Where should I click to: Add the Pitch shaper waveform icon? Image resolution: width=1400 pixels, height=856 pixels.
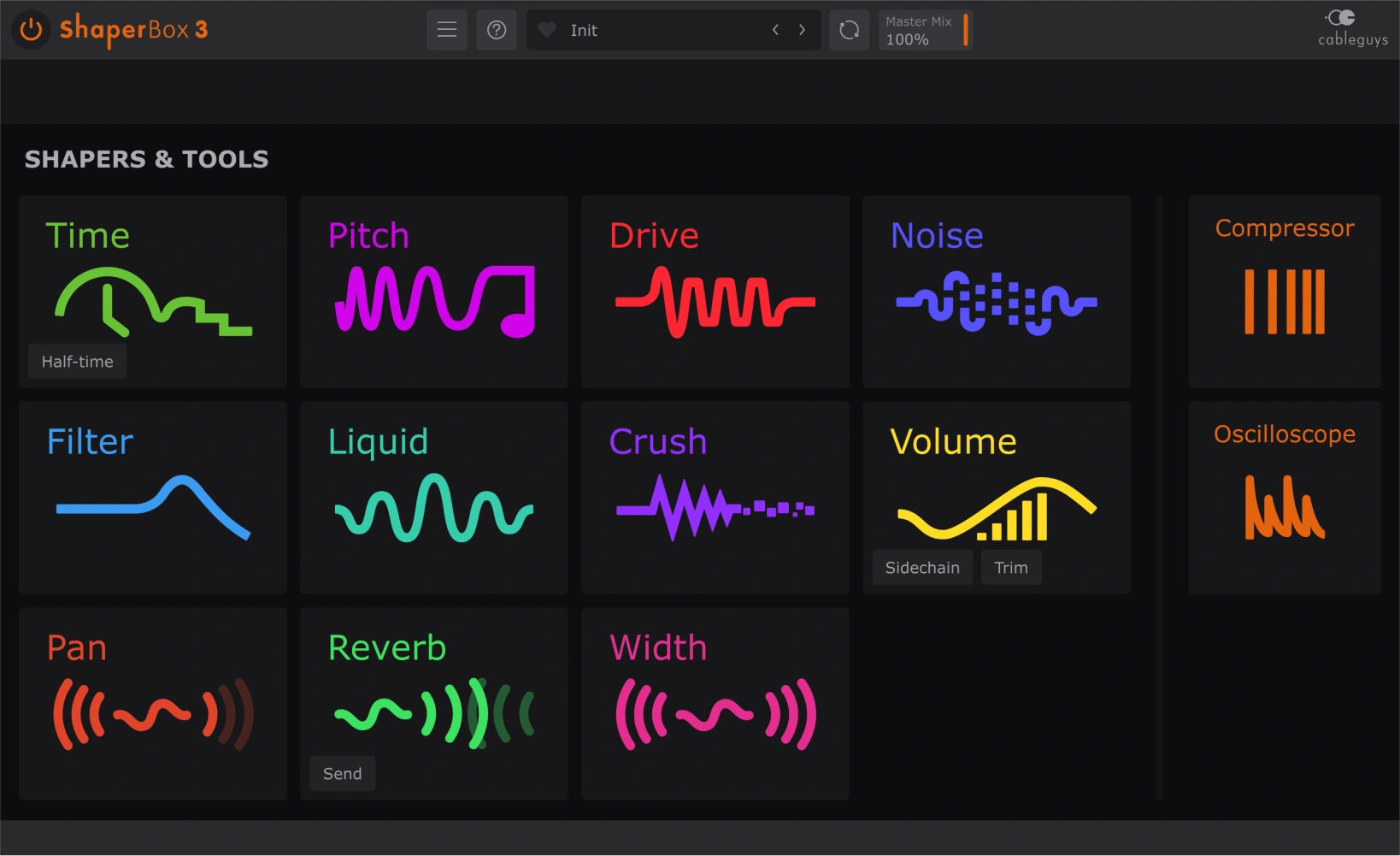[434, 299]
